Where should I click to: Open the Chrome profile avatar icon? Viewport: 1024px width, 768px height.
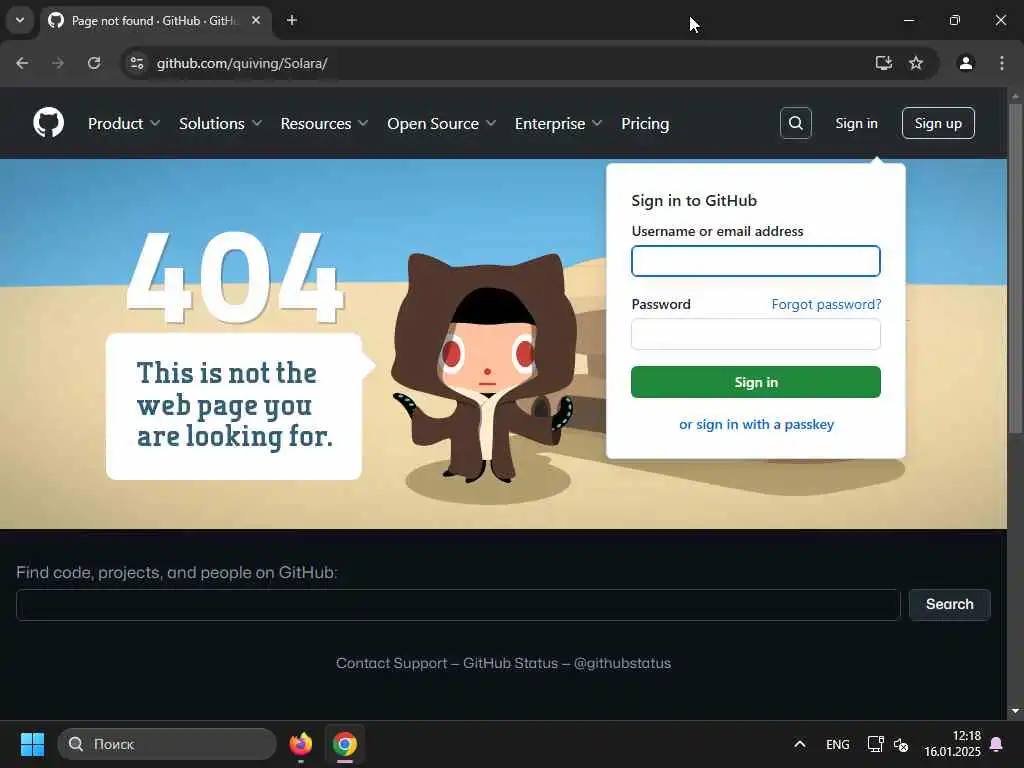[965, 63]
